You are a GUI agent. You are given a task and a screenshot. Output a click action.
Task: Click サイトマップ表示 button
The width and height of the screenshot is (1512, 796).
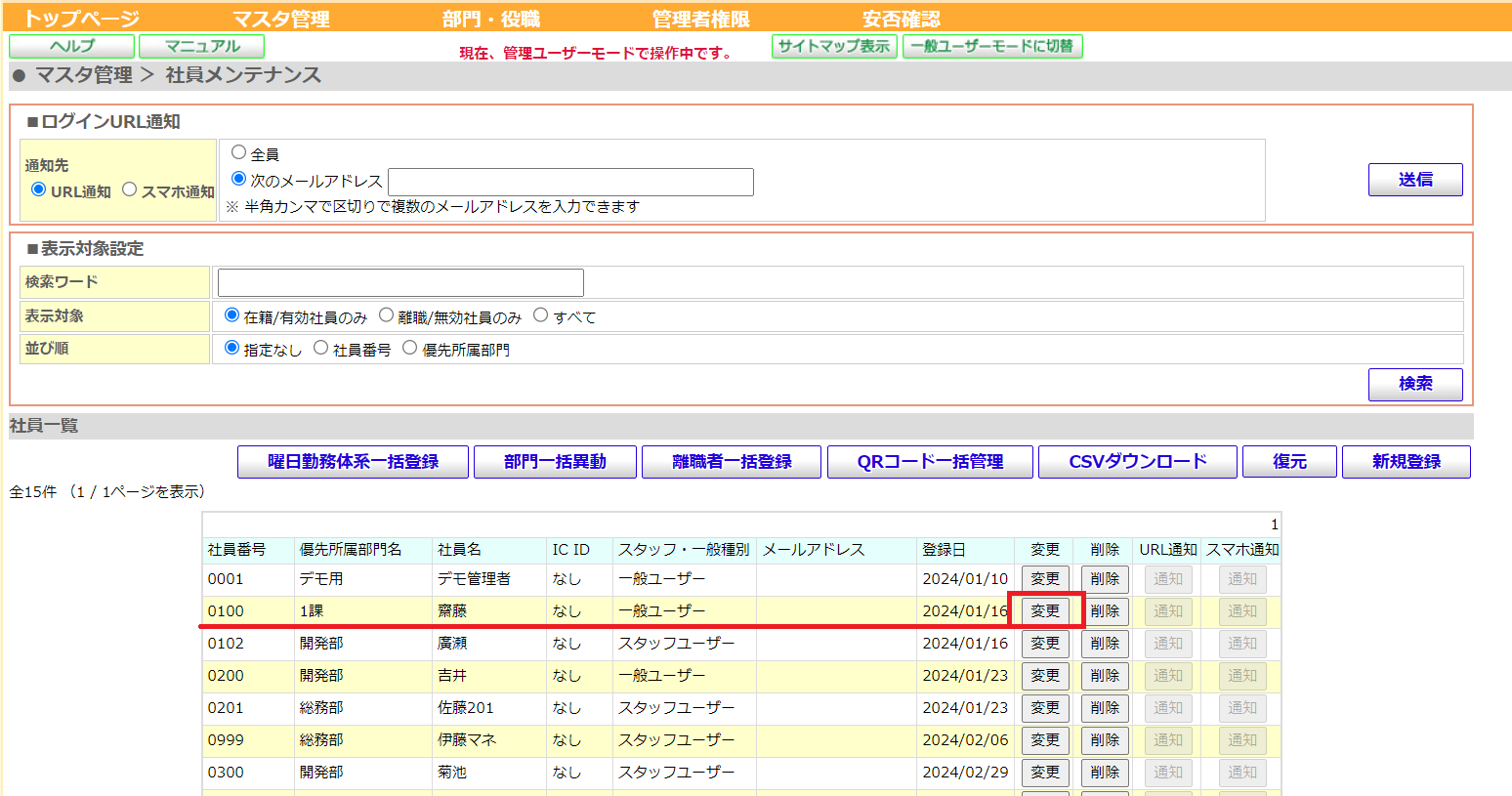pyautogui.click(x=834, y=46)
